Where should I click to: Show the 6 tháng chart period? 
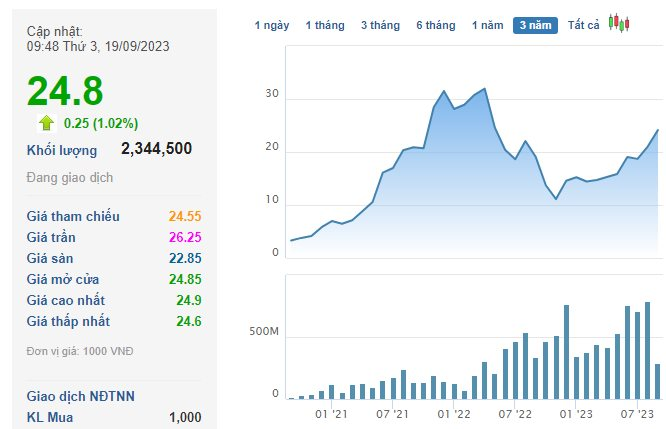(435, 25)
